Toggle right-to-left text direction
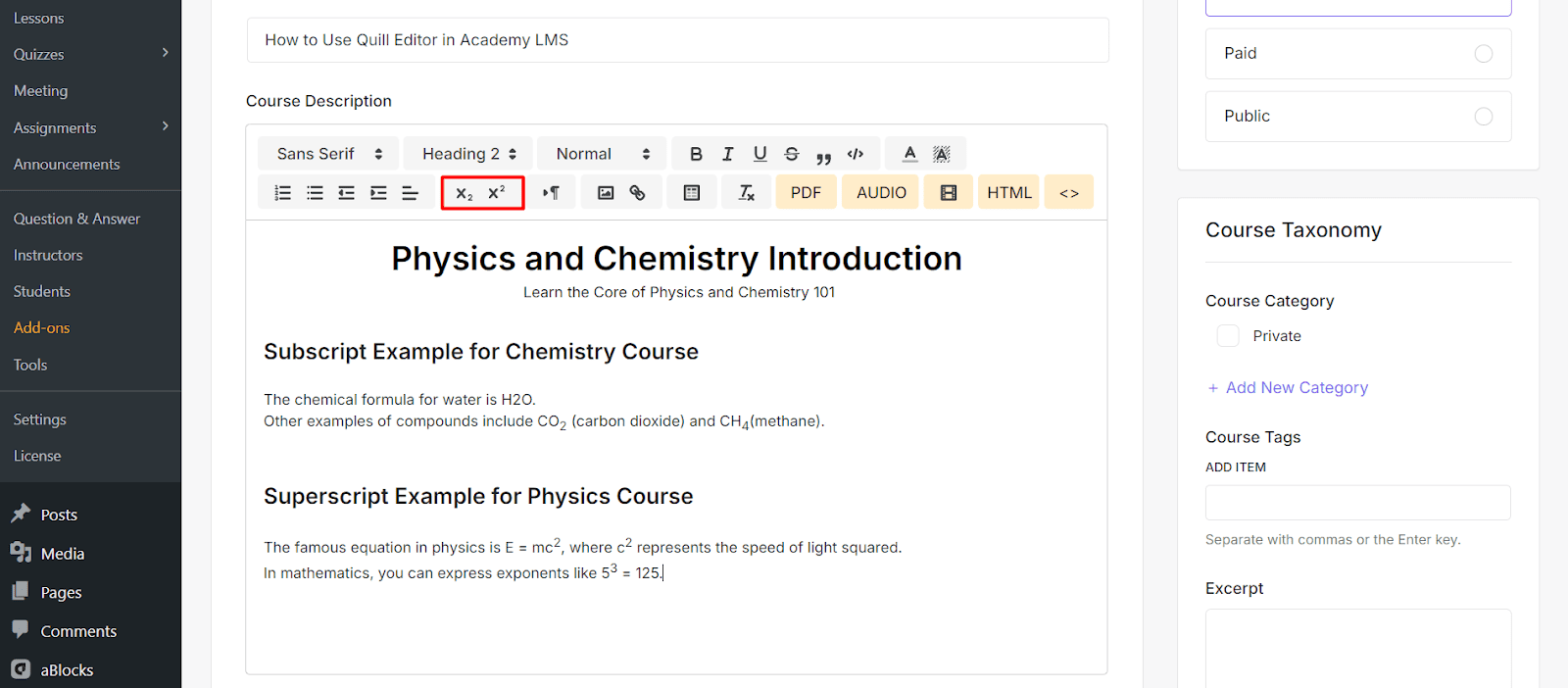 coord(552,193)
